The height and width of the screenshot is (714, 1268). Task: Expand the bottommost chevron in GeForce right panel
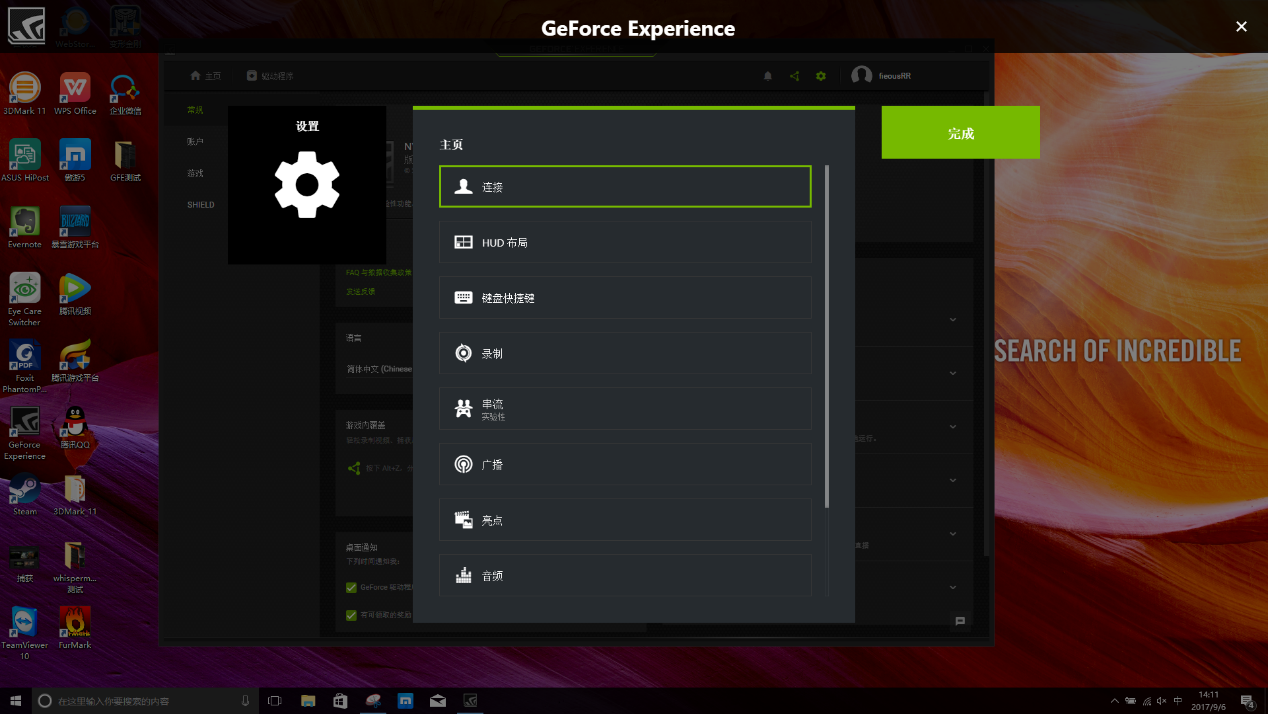[953, 587]
